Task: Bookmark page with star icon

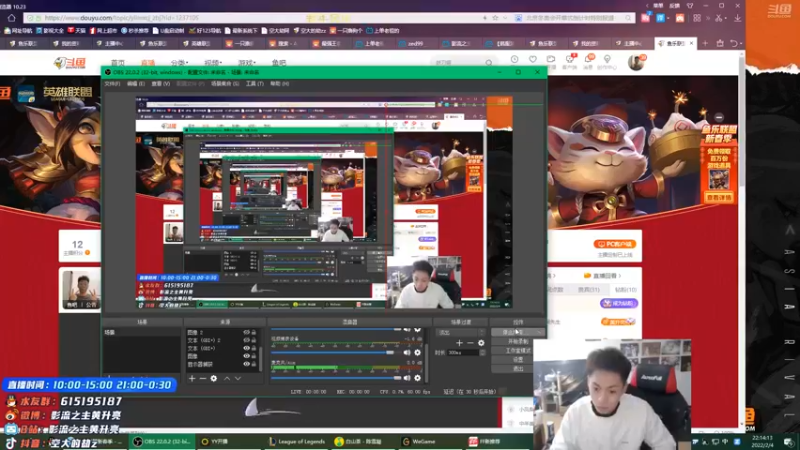Action: point(495,18)
